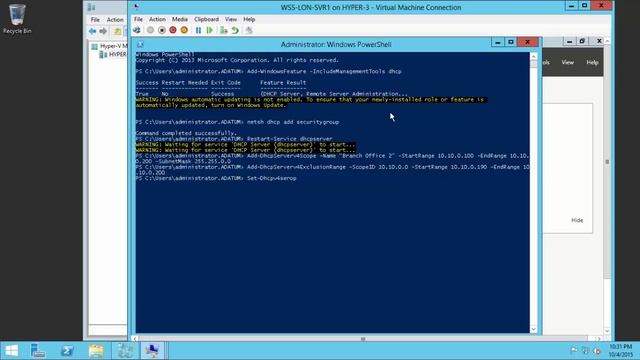
Task: Click the Set-DhcpServer command prompt line
Action: click(x=216, y=178)
